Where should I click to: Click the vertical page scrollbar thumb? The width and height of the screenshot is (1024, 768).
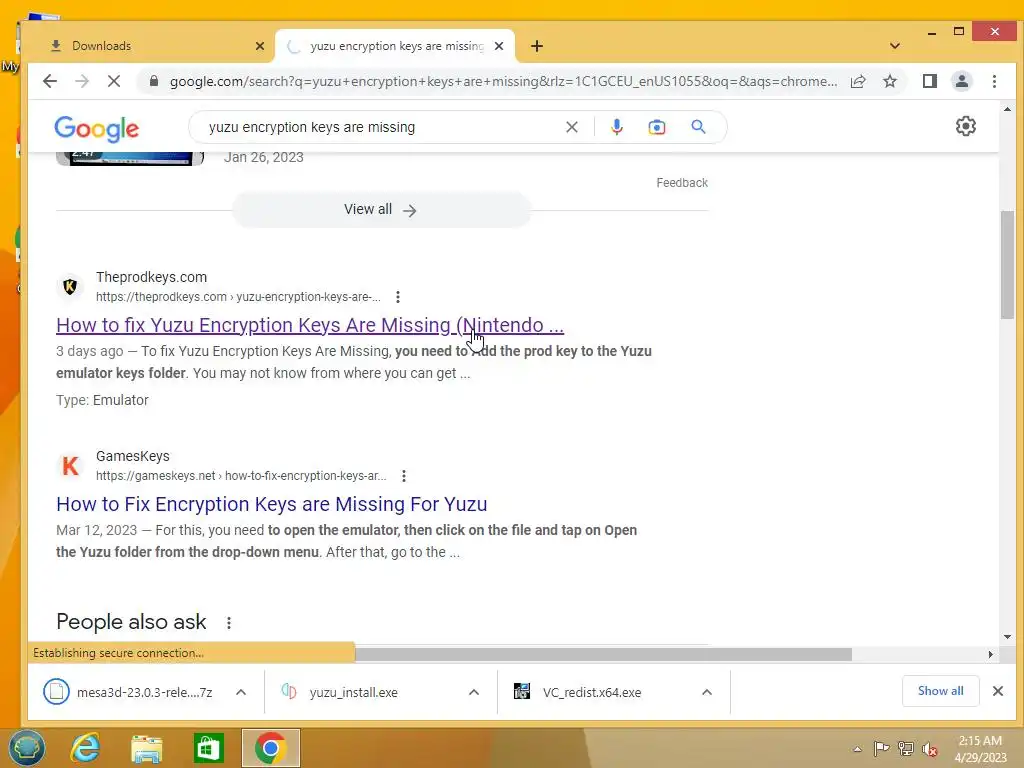1007,264
